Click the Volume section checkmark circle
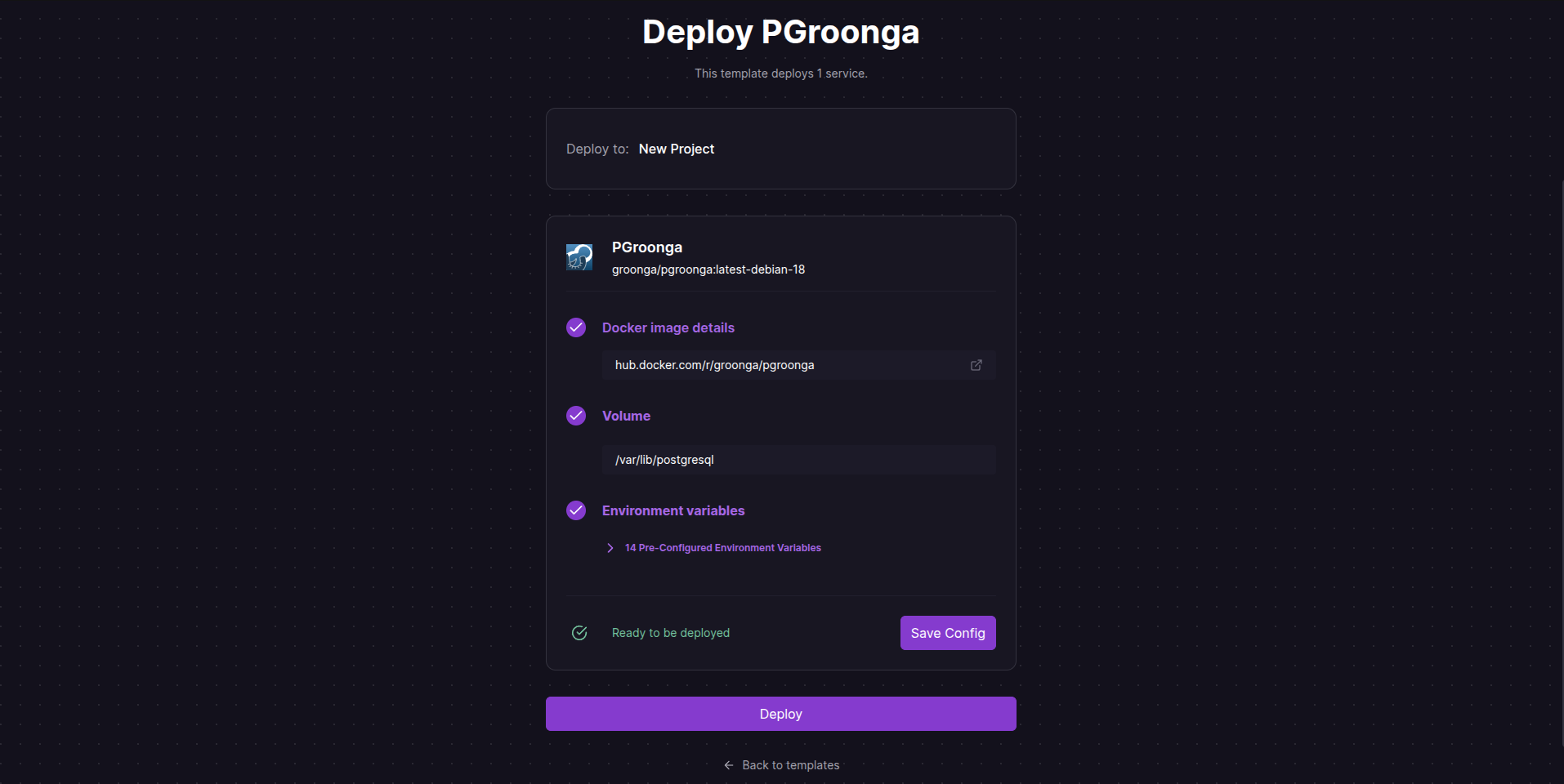This screenshot has height=784, width=1564. click(x=576, y=416)
